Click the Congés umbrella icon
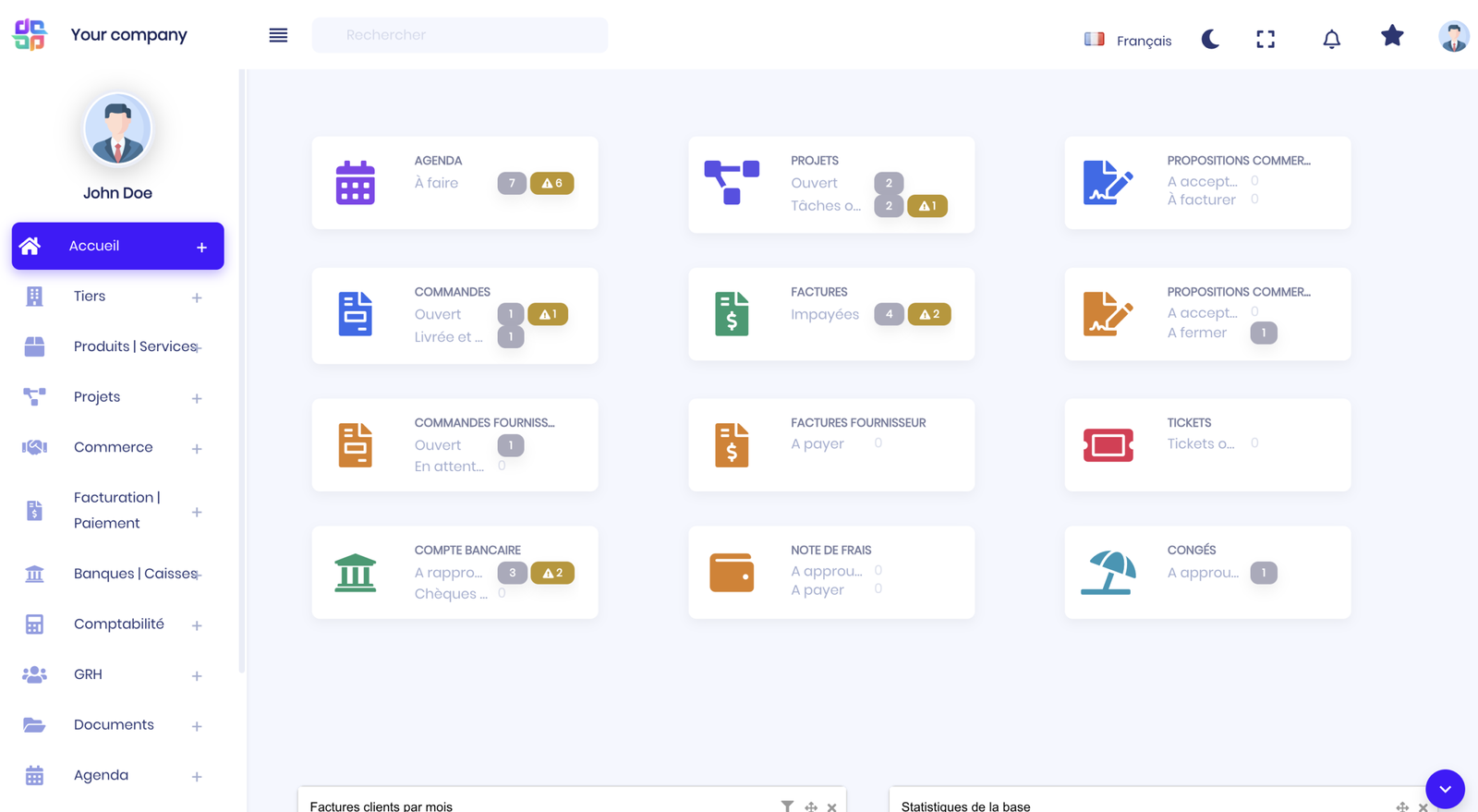Screen dimensions: 1478x812 1108,573
